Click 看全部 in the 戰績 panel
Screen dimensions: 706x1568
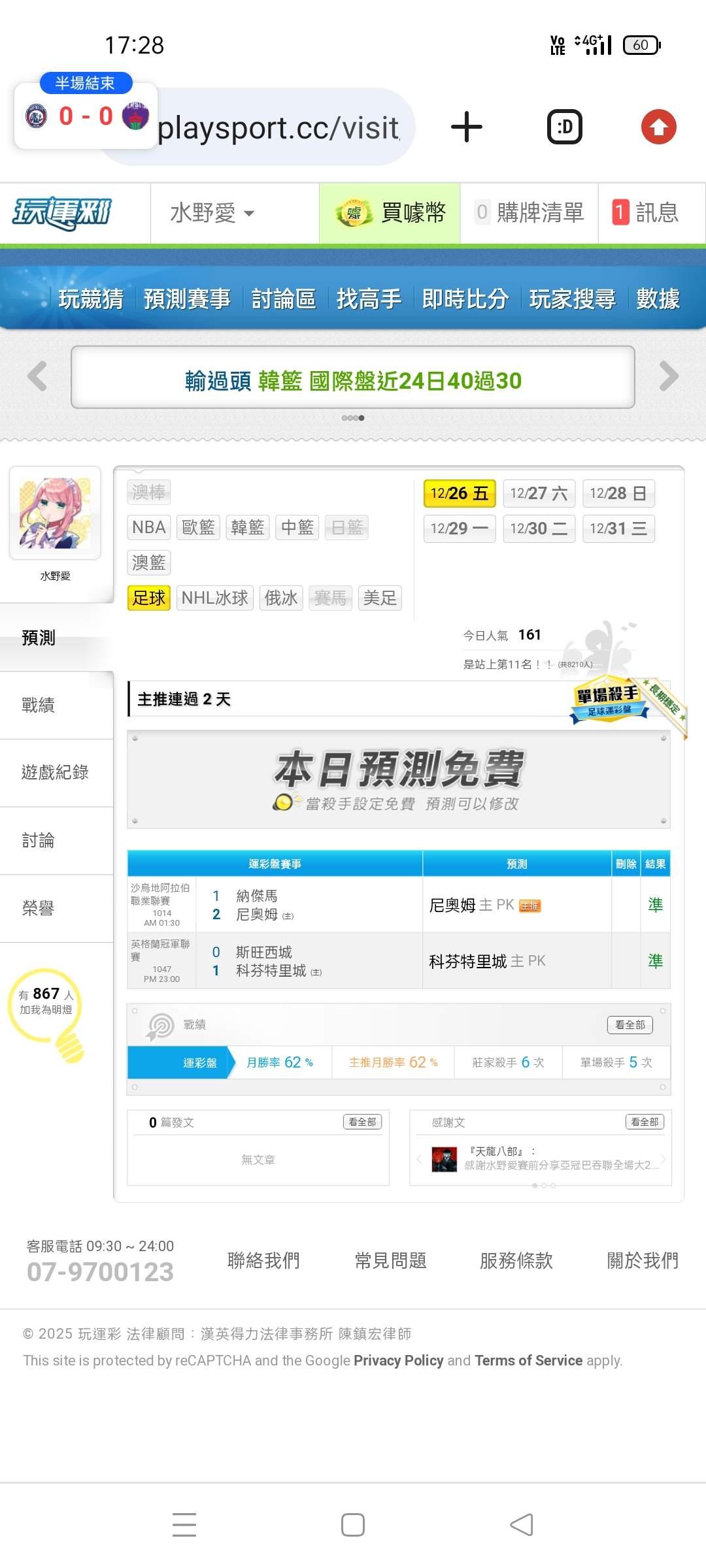point(630,1024)
